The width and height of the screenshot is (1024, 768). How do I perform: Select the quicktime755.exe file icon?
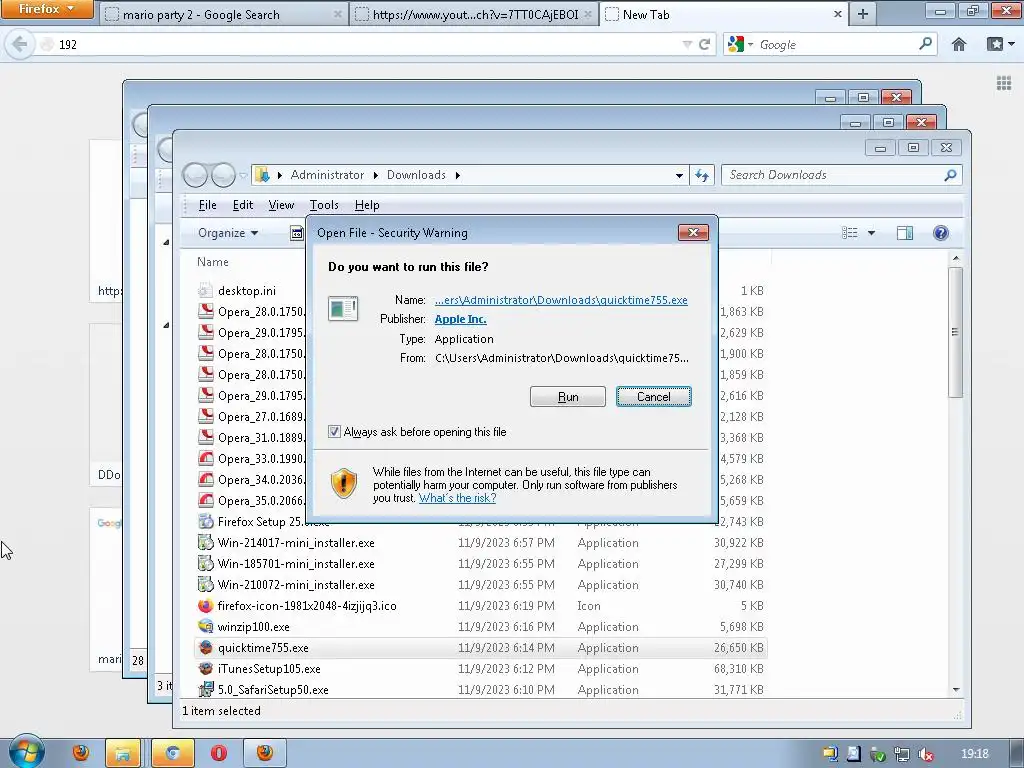[x=205, y=647]
